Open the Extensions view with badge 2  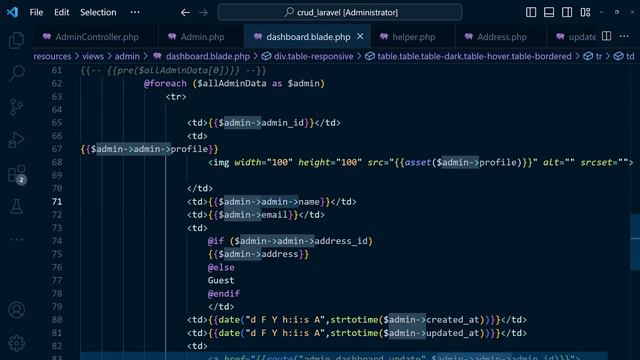17,175
